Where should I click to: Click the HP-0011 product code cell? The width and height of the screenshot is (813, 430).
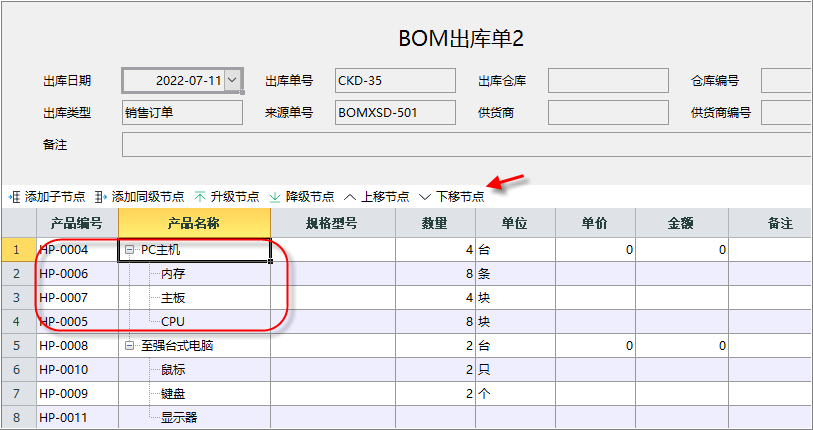point(77,418)
